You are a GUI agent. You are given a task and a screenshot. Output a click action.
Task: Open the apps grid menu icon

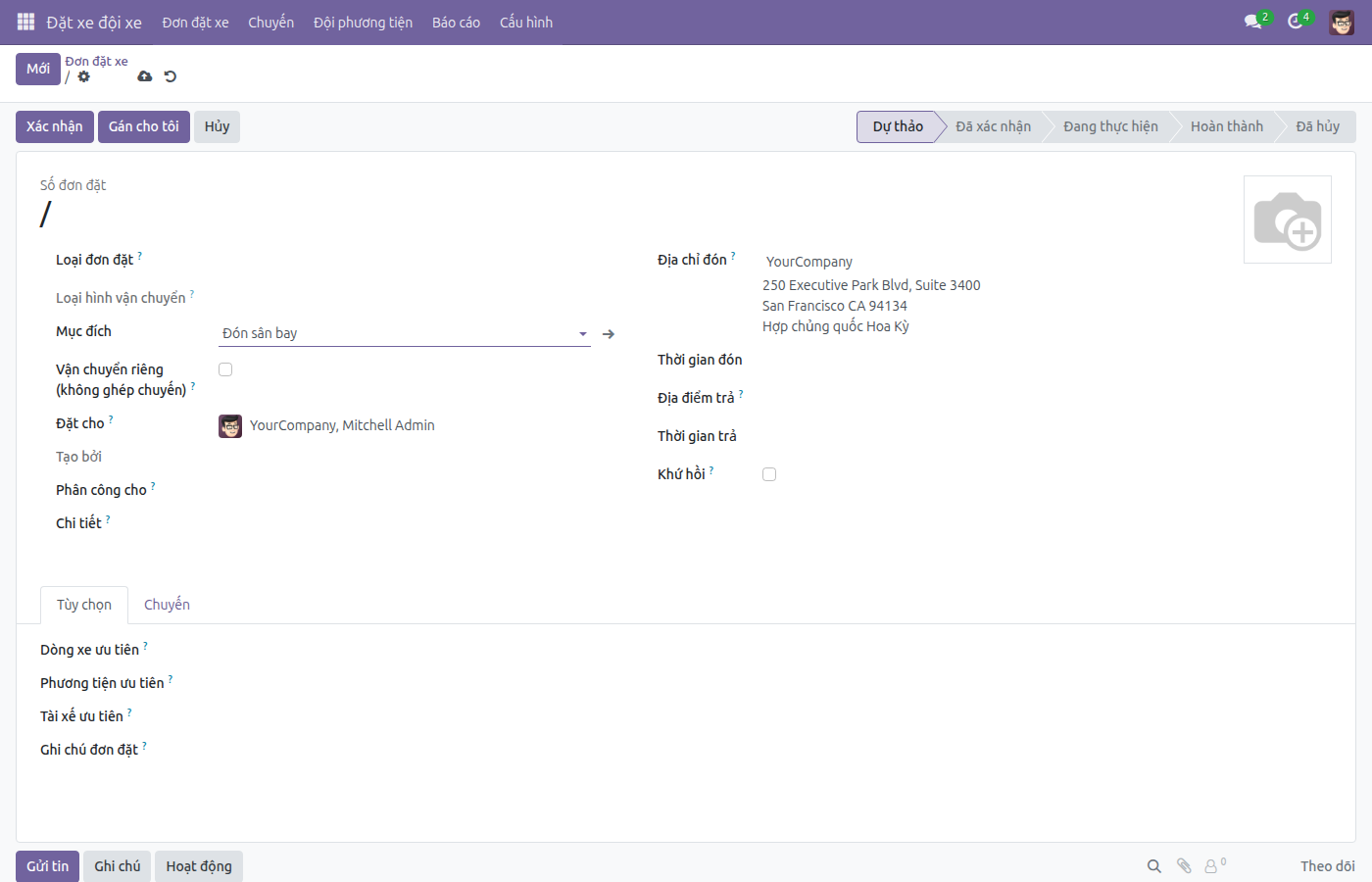(26, 22)
